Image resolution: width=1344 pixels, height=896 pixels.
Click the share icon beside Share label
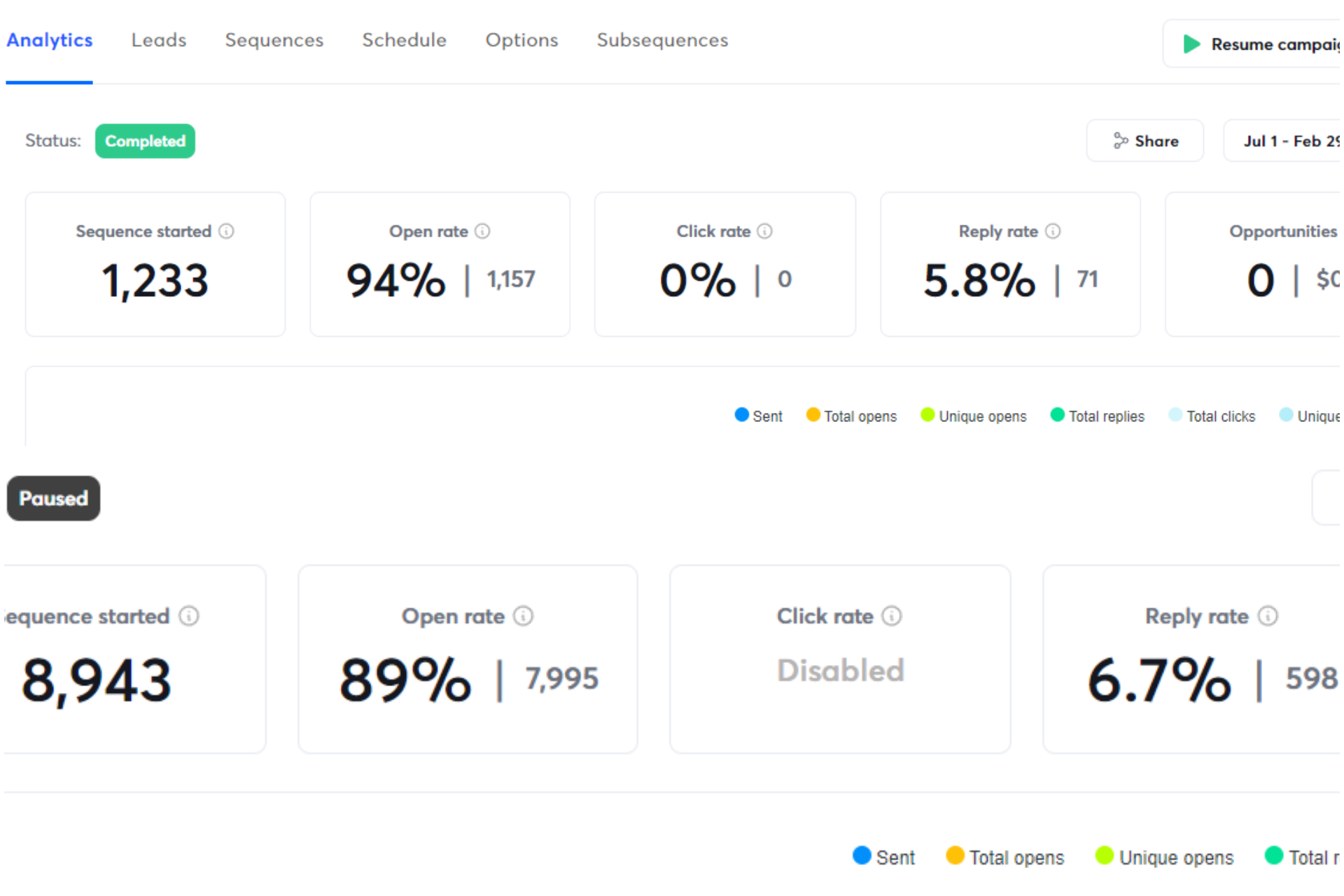(1120, 141)
